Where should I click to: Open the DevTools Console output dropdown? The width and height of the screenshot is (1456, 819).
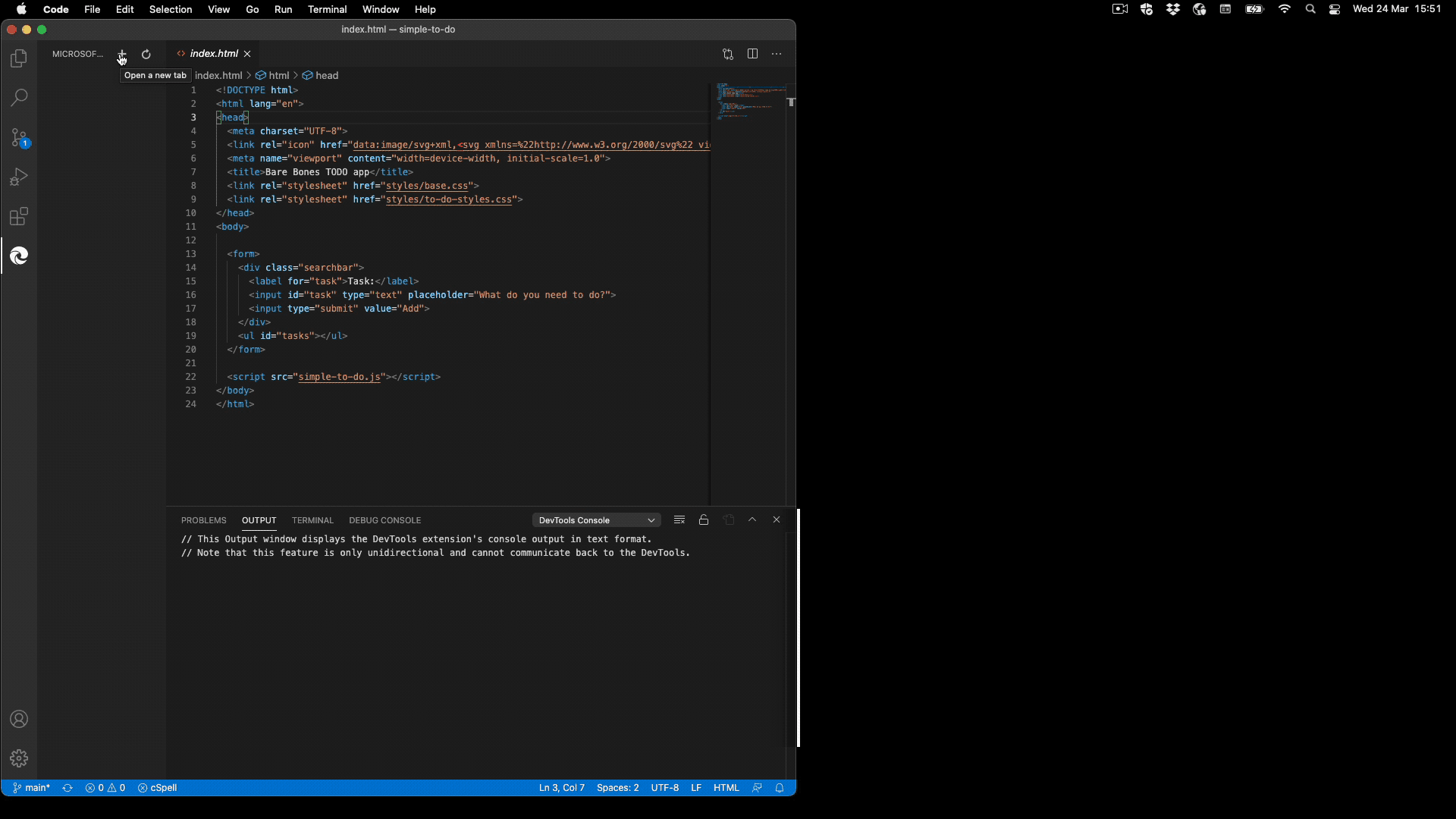click(x=596, y=520)
